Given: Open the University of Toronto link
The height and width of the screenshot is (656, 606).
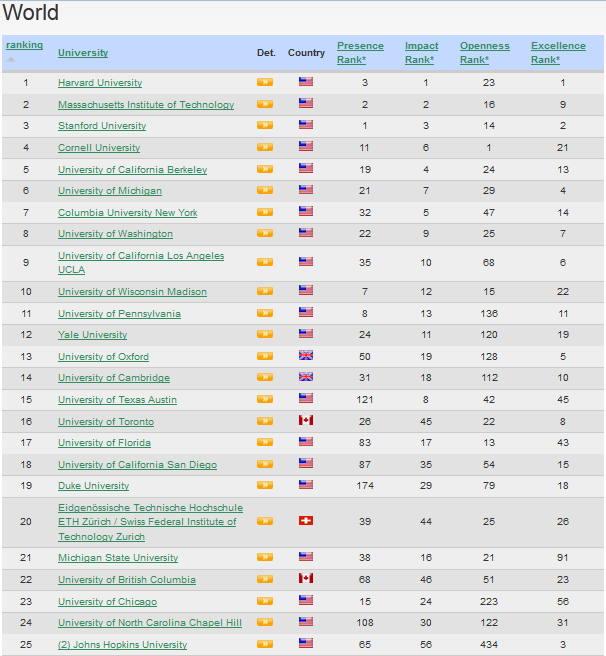Looking at the screenshot, I should 106,421.
